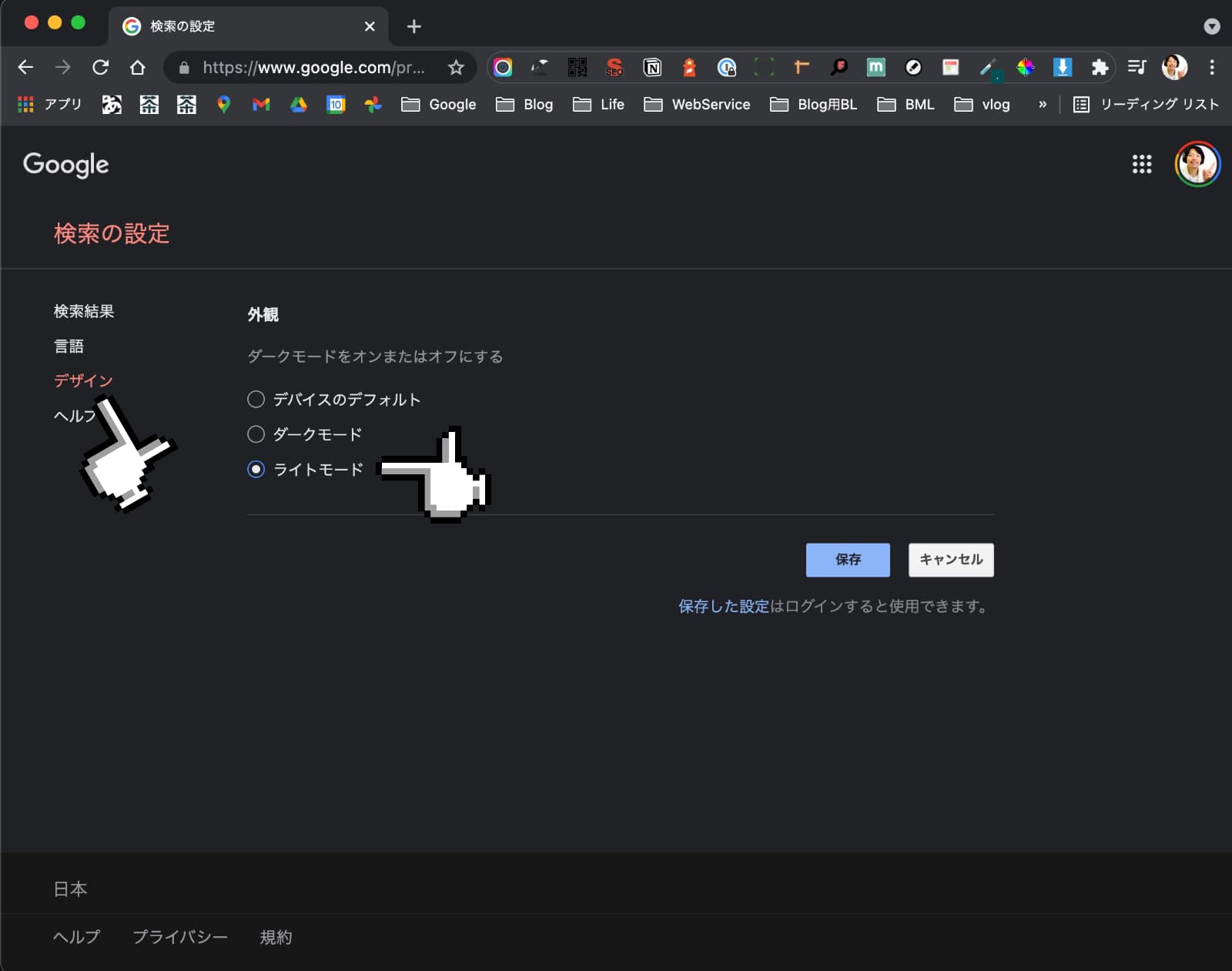
Task: Bookmark this page with the star icon
Action: pyautogui.click(x=456, y=68)
